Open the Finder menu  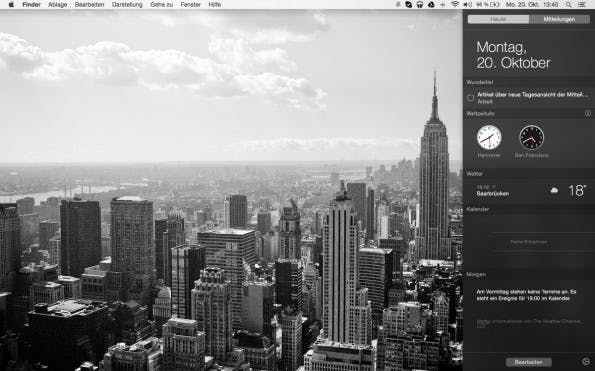[31, 5]
